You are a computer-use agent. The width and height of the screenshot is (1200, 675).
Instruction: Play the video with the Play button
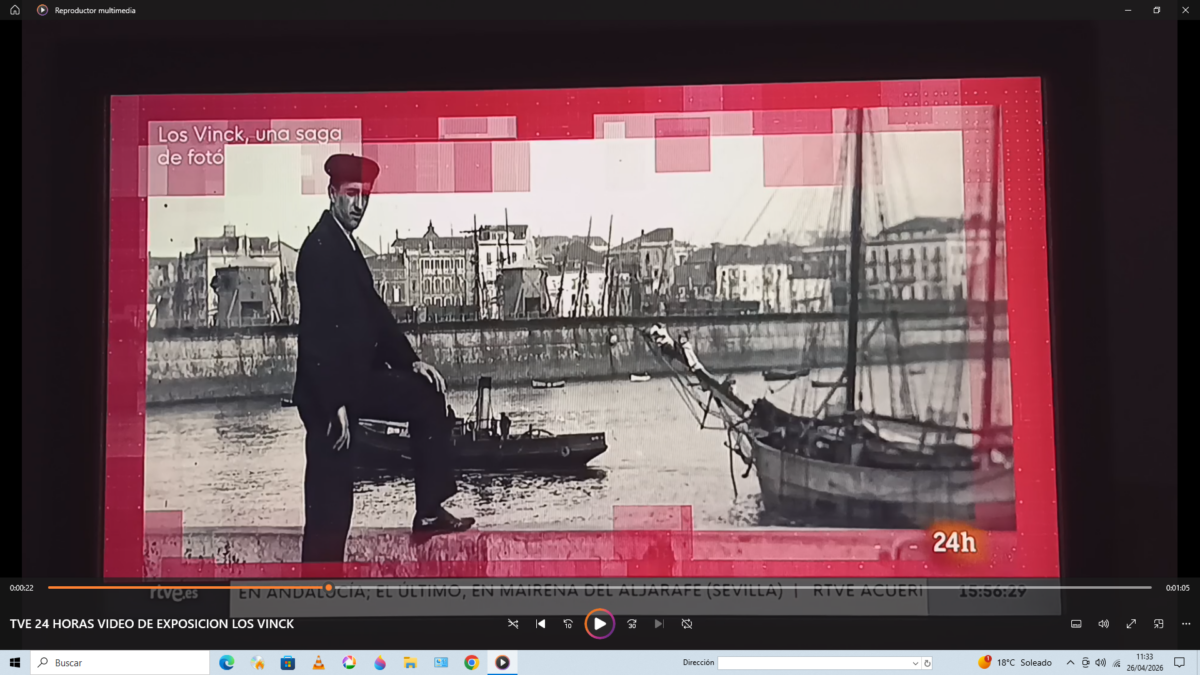(x=600, y=624)
